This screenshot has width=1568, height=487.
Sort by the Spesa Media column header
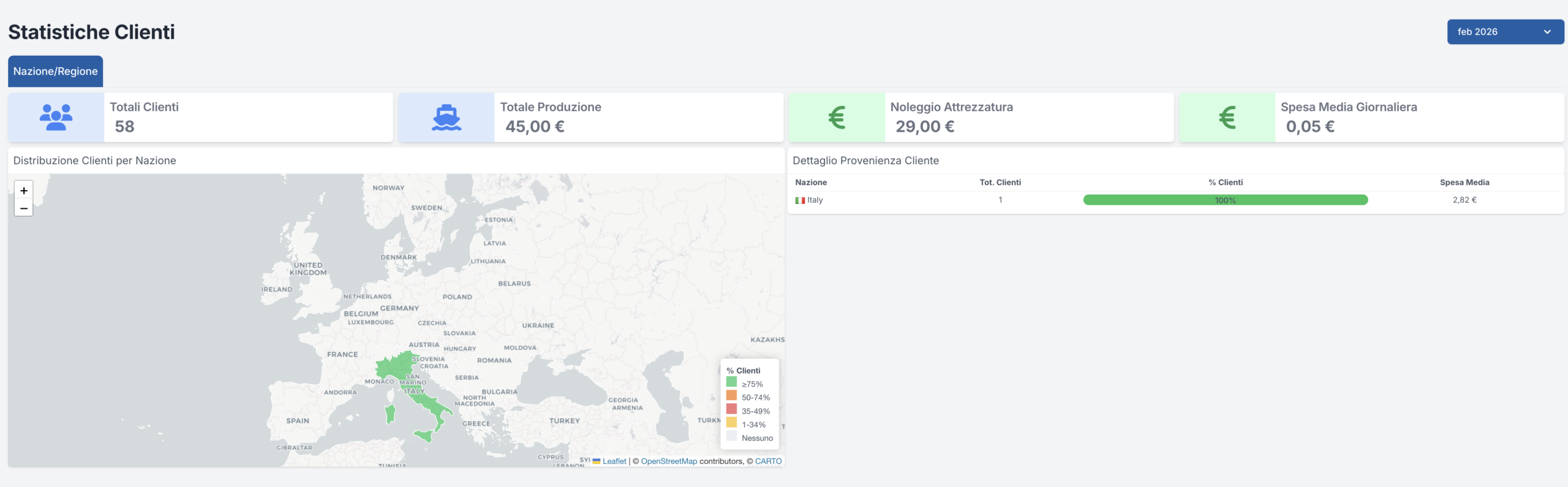tap(1464, 183)
